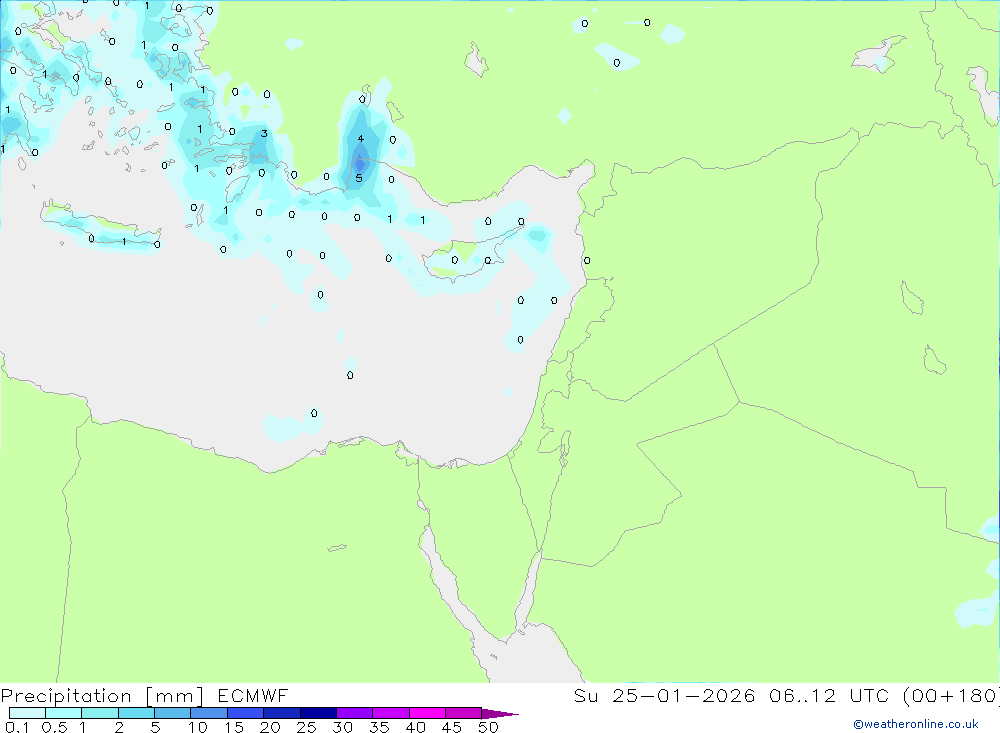Click the 40–45 mm legend swatch
This screenshot has width=1000, height=733.
[x=427, y=713]
